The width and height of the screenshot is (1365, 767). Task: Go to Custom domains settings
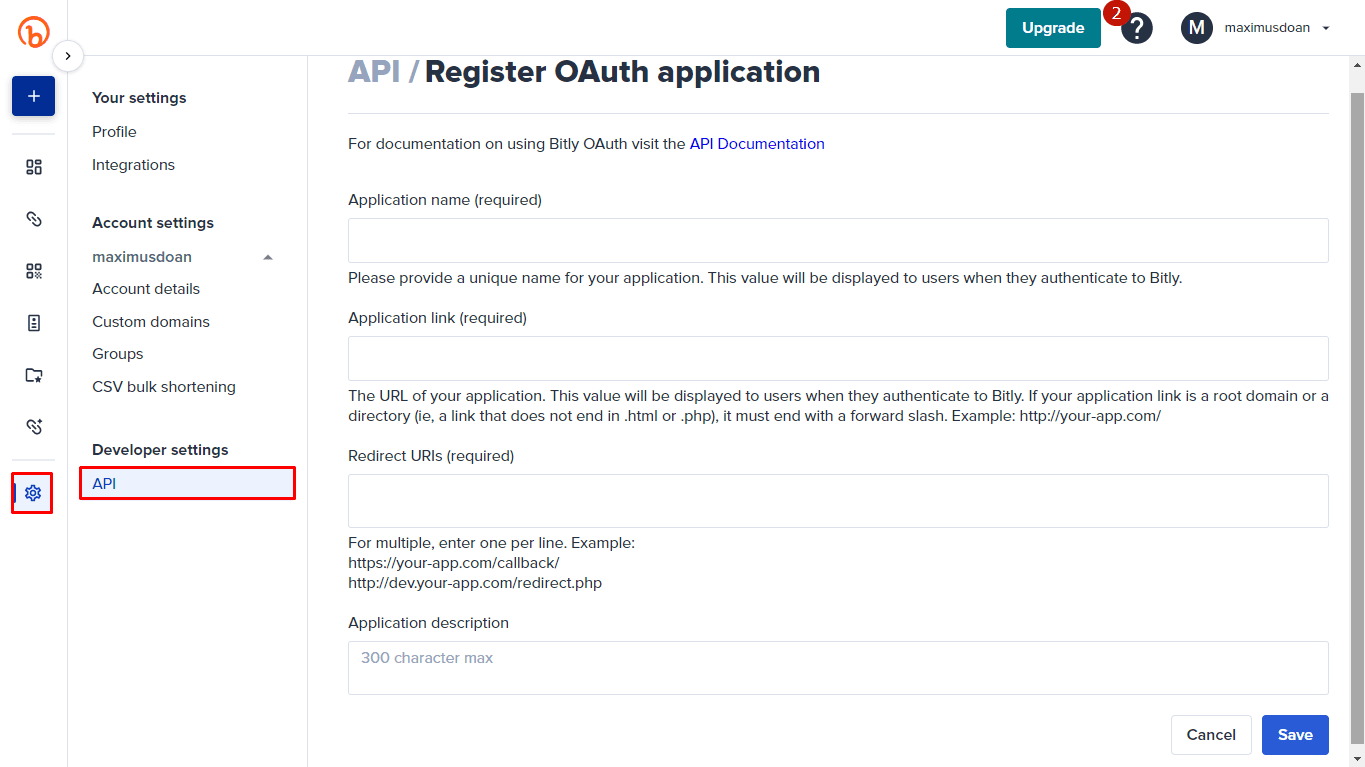(x=151, y=322)
